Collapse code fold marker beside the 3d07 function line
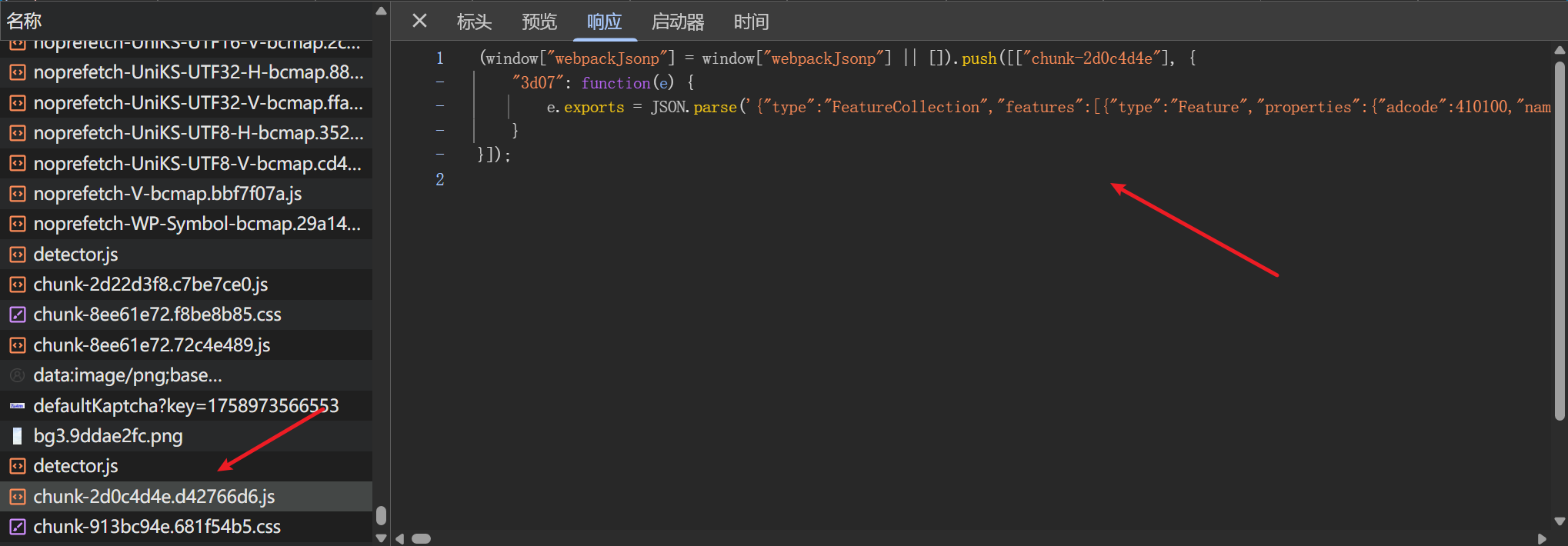The height and width of the screenshot is (546, 1568). pyautogui.click(x=440, y=82)
